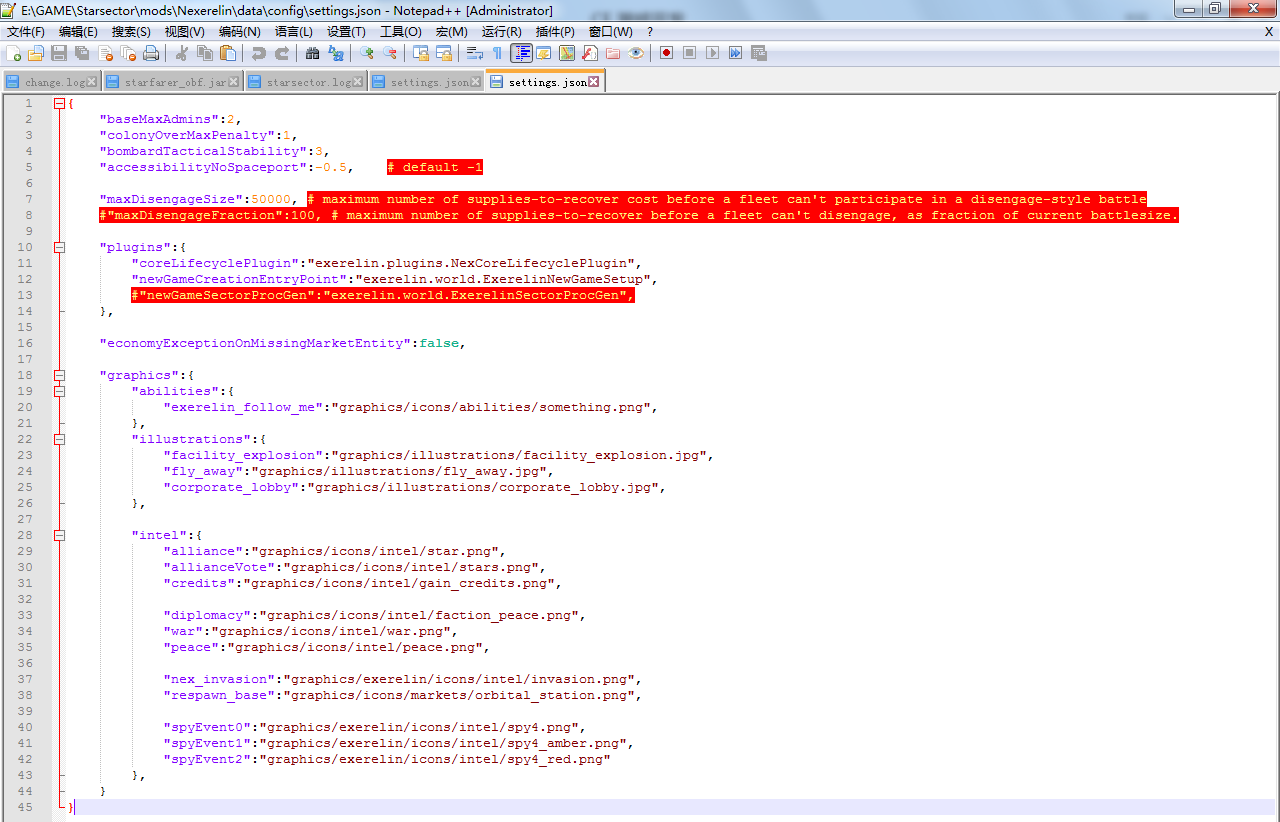Image resolution: width=1280 pixels, height=822 pixels.
Task: Collapse the "graphics" block fold marker
Action: click(59, 375)
